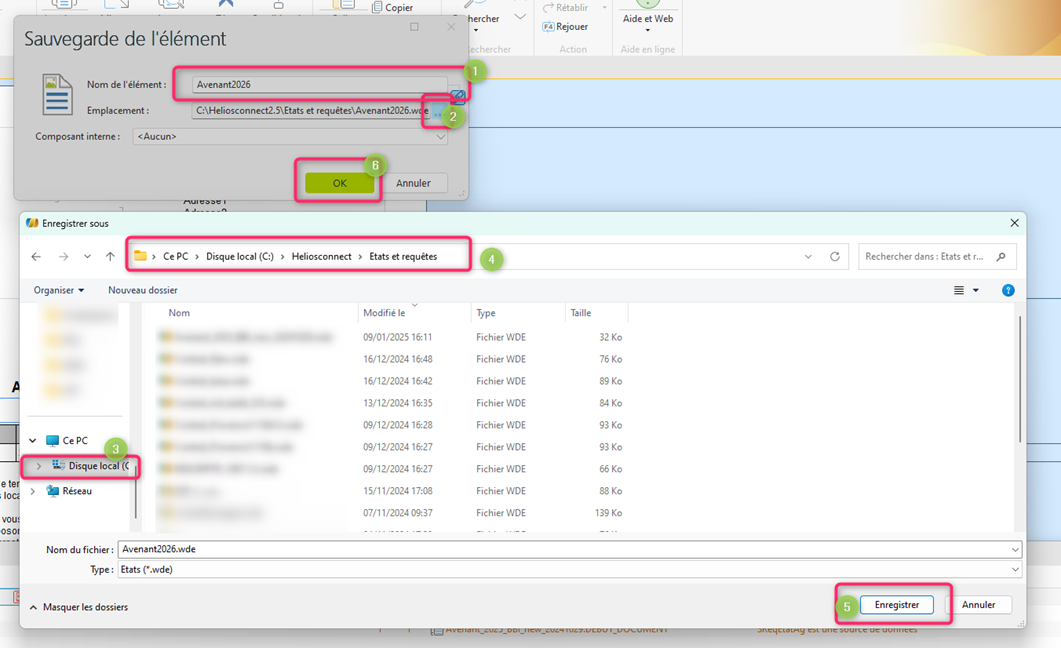Sort files by the Modifié le column
Image resolution: width=1061 pixels, height=648 pixels.
[x=385, y=313]
